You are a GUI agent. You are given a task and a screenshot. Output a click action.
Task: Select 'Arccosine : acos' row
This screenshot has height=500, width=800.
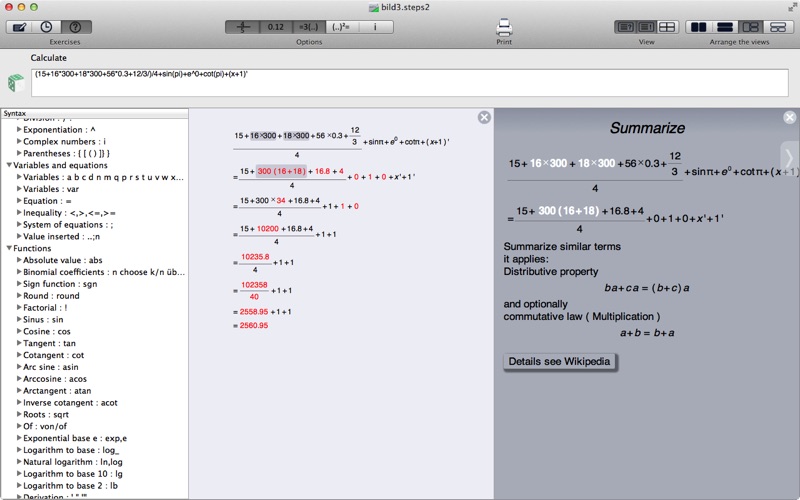click(x=94, y=379)
